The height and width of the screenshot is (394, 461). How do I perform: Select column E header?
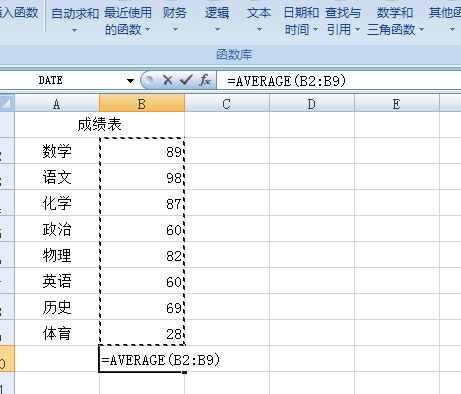pos(397,104)
